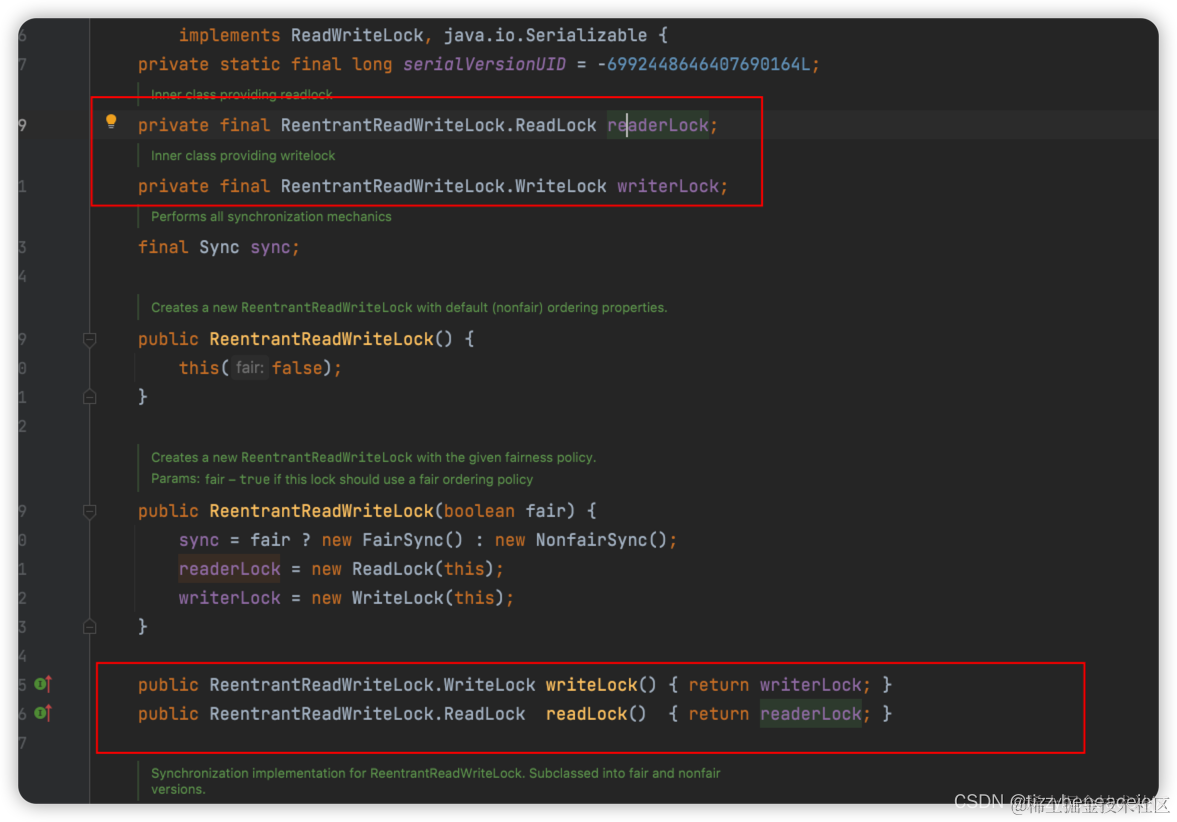Click the 'Inner class providing readlock' comment
This screenshot has width=1177, height=822.
click(242, 95)
